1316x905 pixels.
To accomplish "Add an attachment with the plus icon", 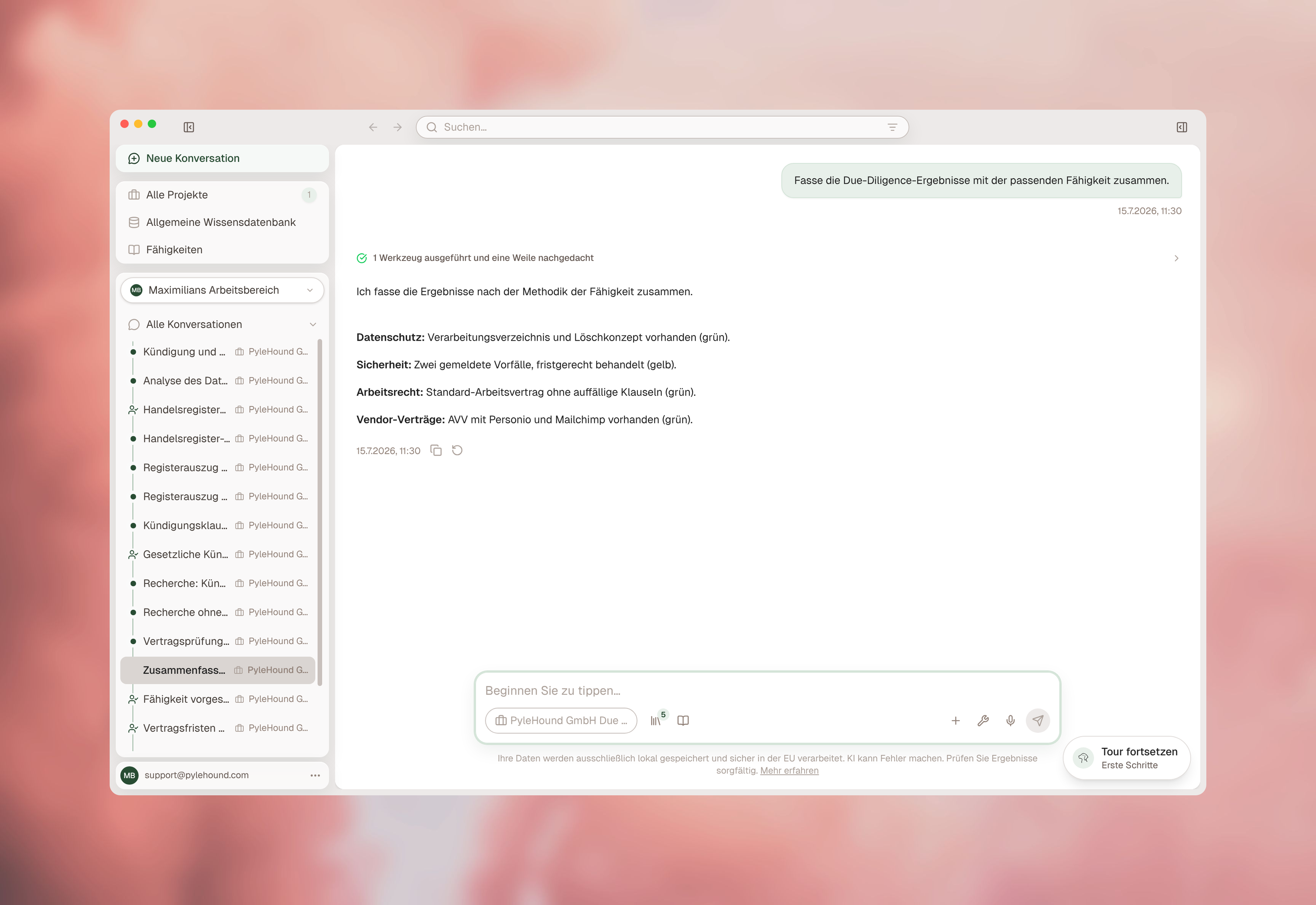I will (955, 720).
